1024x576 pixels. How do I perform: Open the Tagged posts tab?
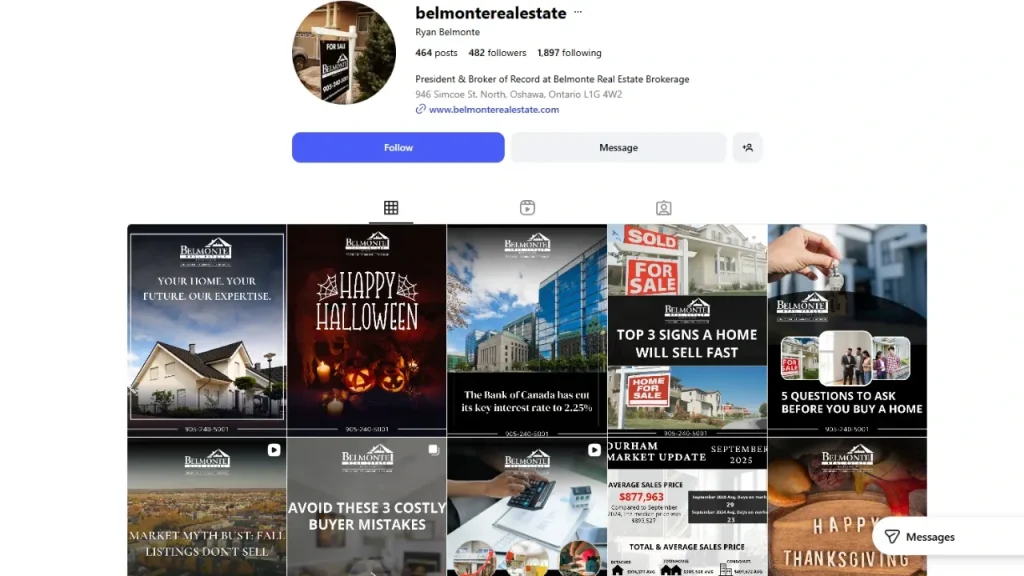point(663,208)
